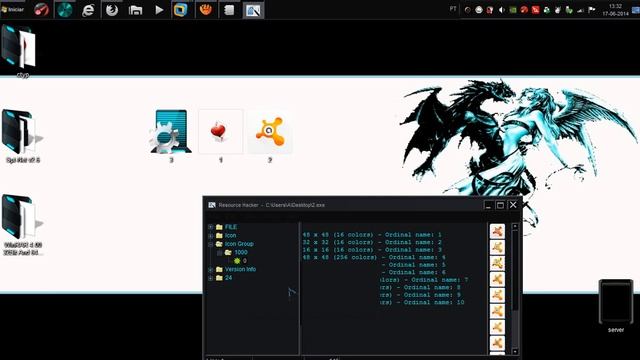The image size is (640, 360).
Task: Click the '16 x 16 (16 colors)' line
Action: [x=372, y=250]
